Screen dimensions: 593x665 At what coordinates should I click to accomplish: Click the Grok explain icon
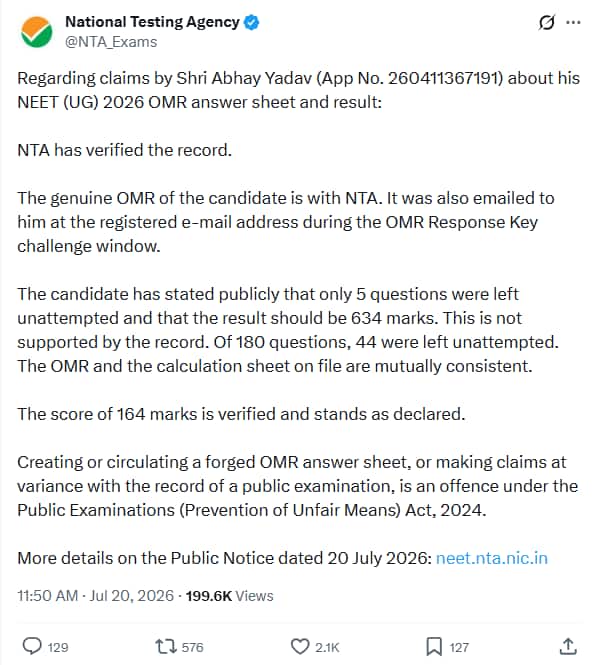tap(546, 22)
